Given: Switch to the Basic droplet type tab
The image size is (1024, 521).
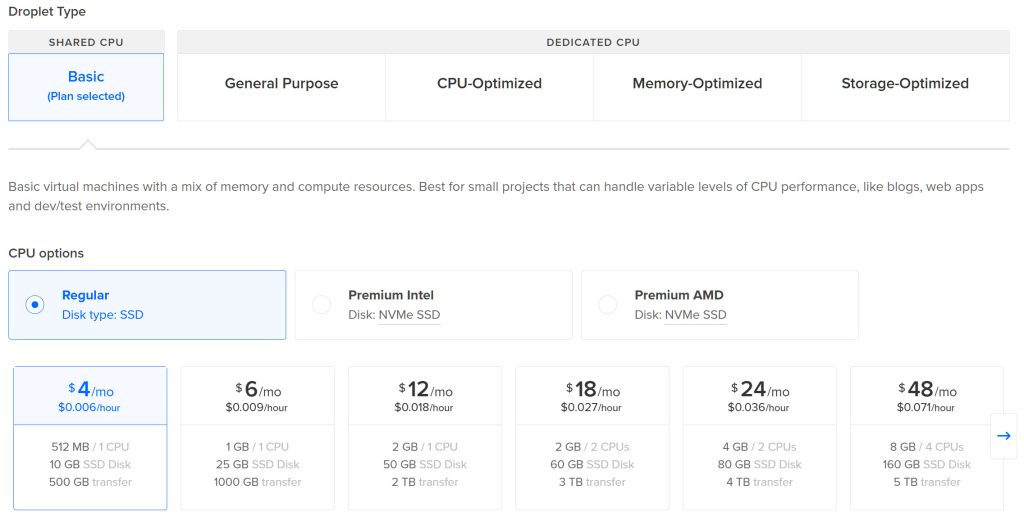Looking at the screenshot, I should coord(86,86).
